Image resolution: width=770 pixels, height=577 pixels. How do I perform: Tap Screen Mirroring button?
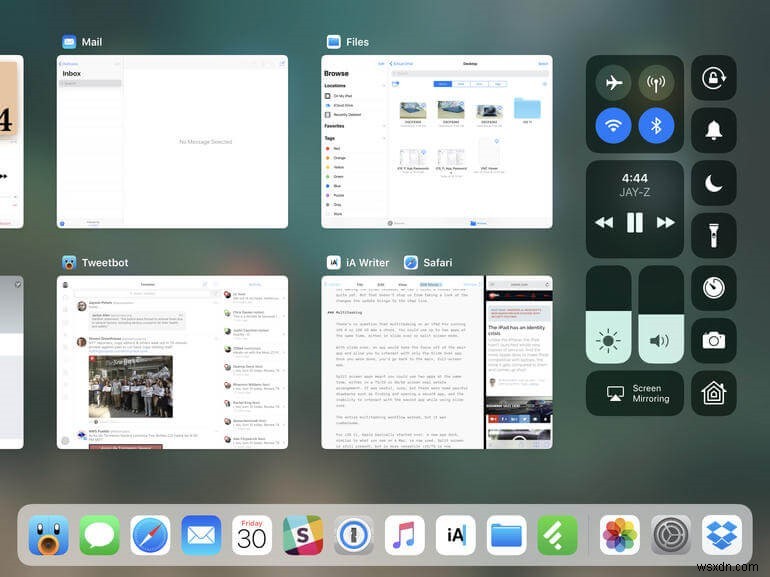(635, 393)
